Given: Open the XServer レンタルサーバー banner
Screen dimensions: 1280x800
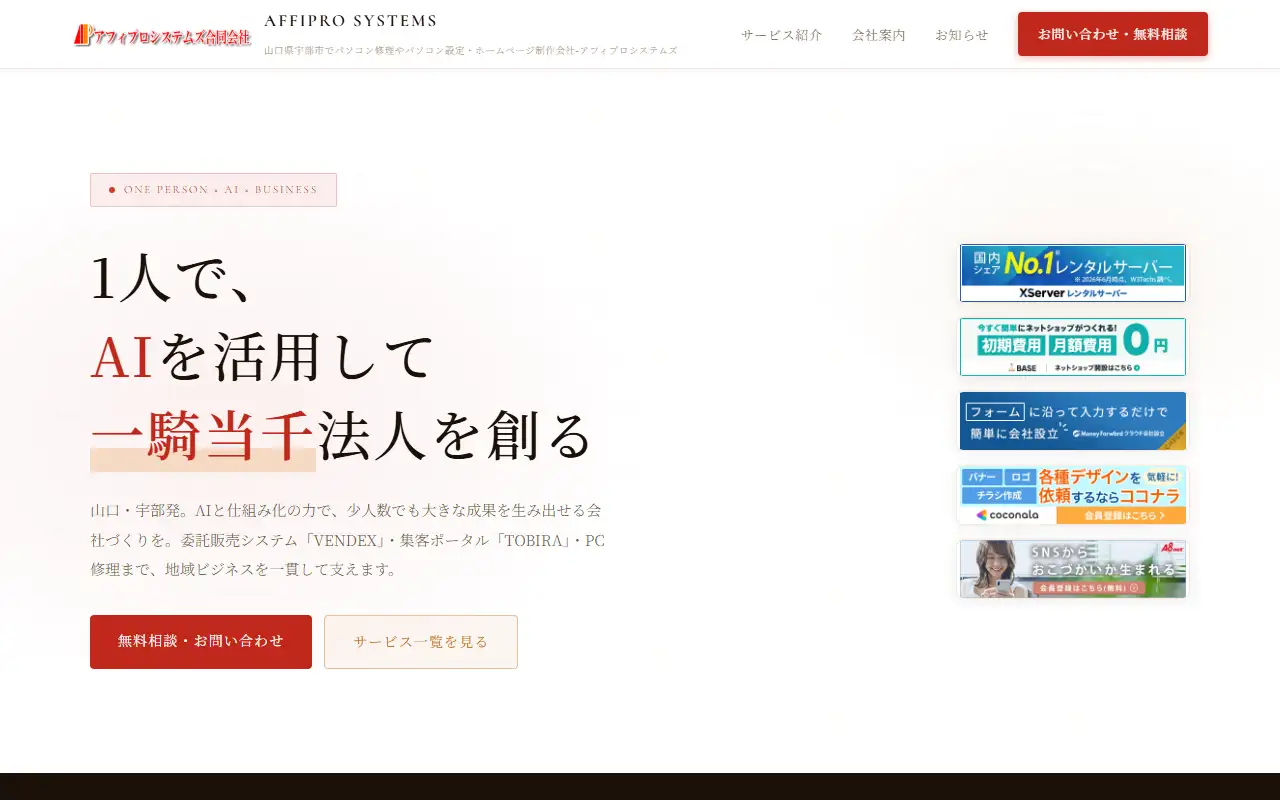Looking at the screenshot, I should pos(1073,273).
